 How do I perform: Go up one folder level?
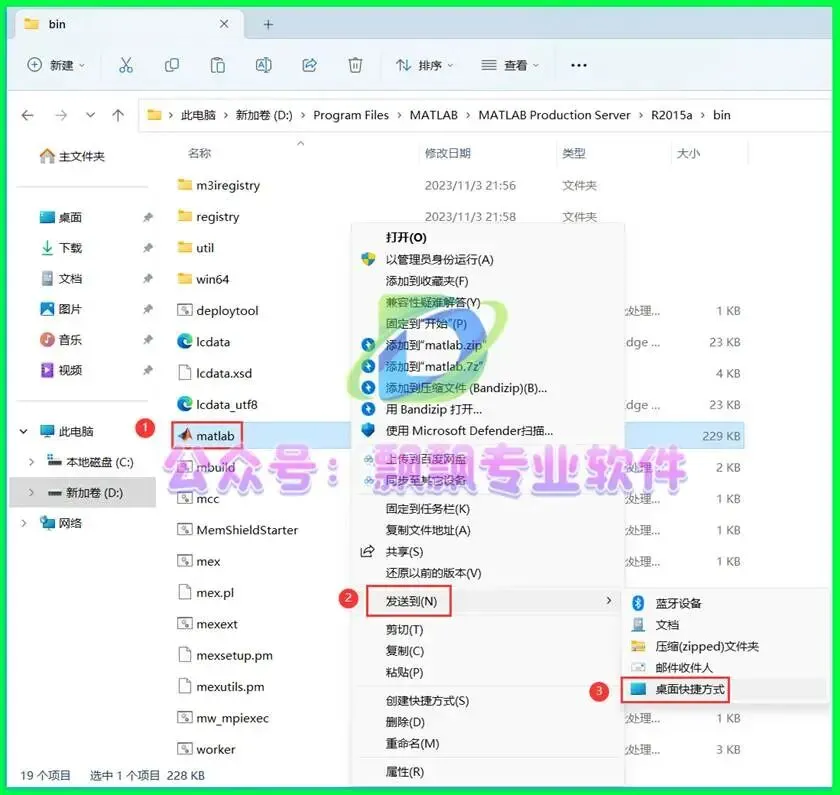coord(118,115)
